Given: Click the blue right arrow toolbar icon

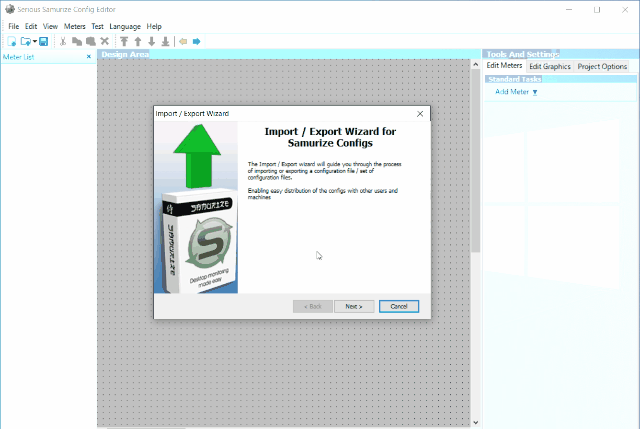Looking at the screenshot, I should click(x=197, y=41).
